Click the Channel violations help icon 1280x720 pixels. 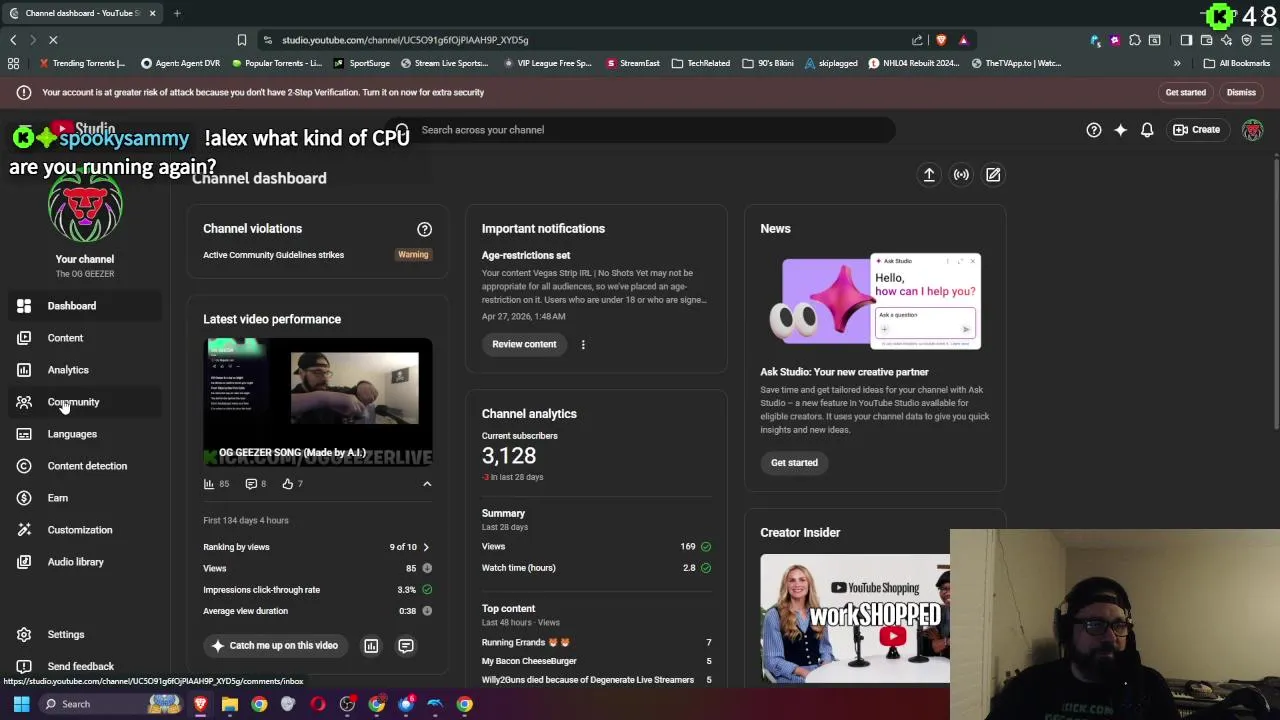[424, 229]
